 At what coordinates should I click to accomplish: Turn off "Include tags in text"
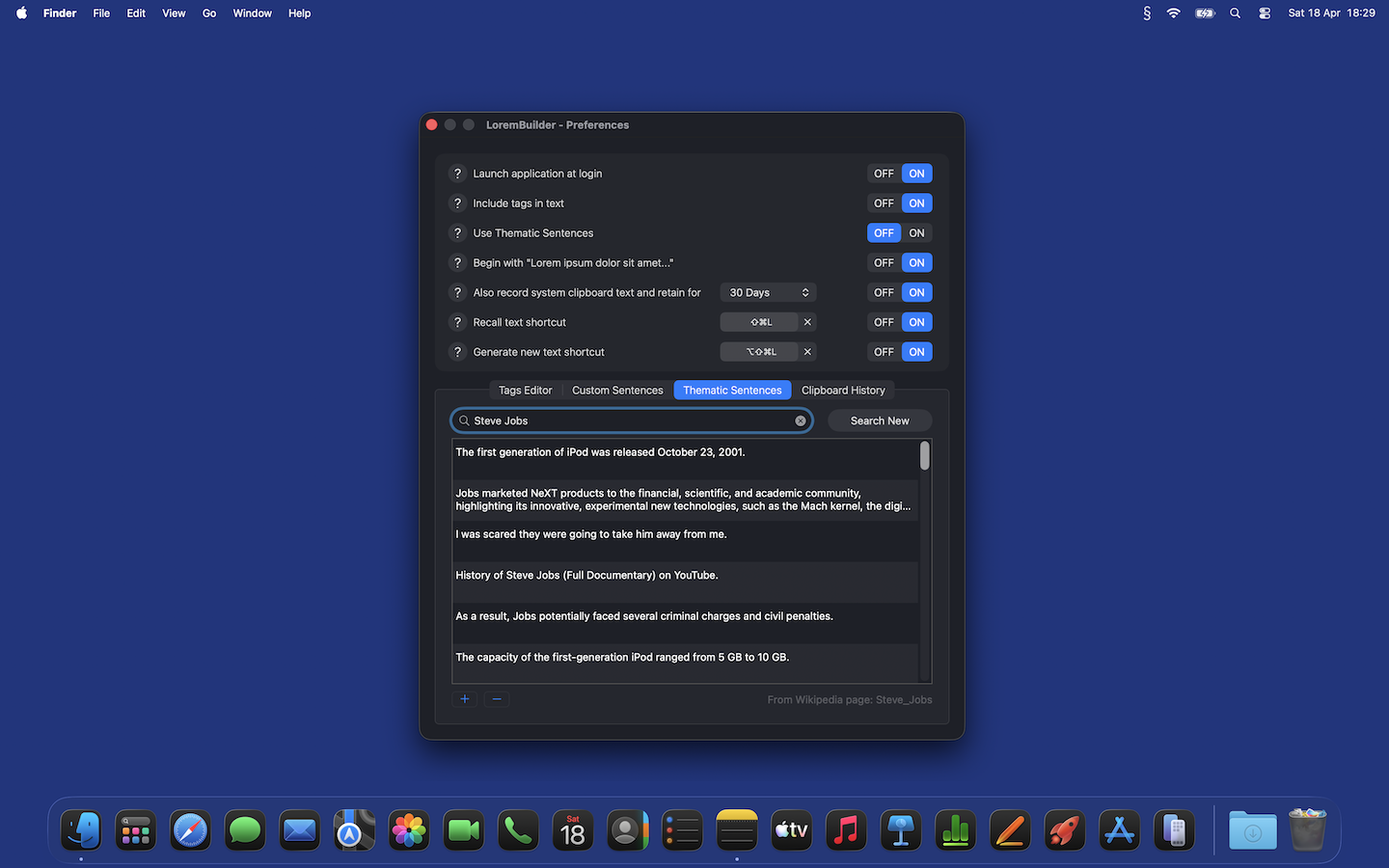point(883,203)
